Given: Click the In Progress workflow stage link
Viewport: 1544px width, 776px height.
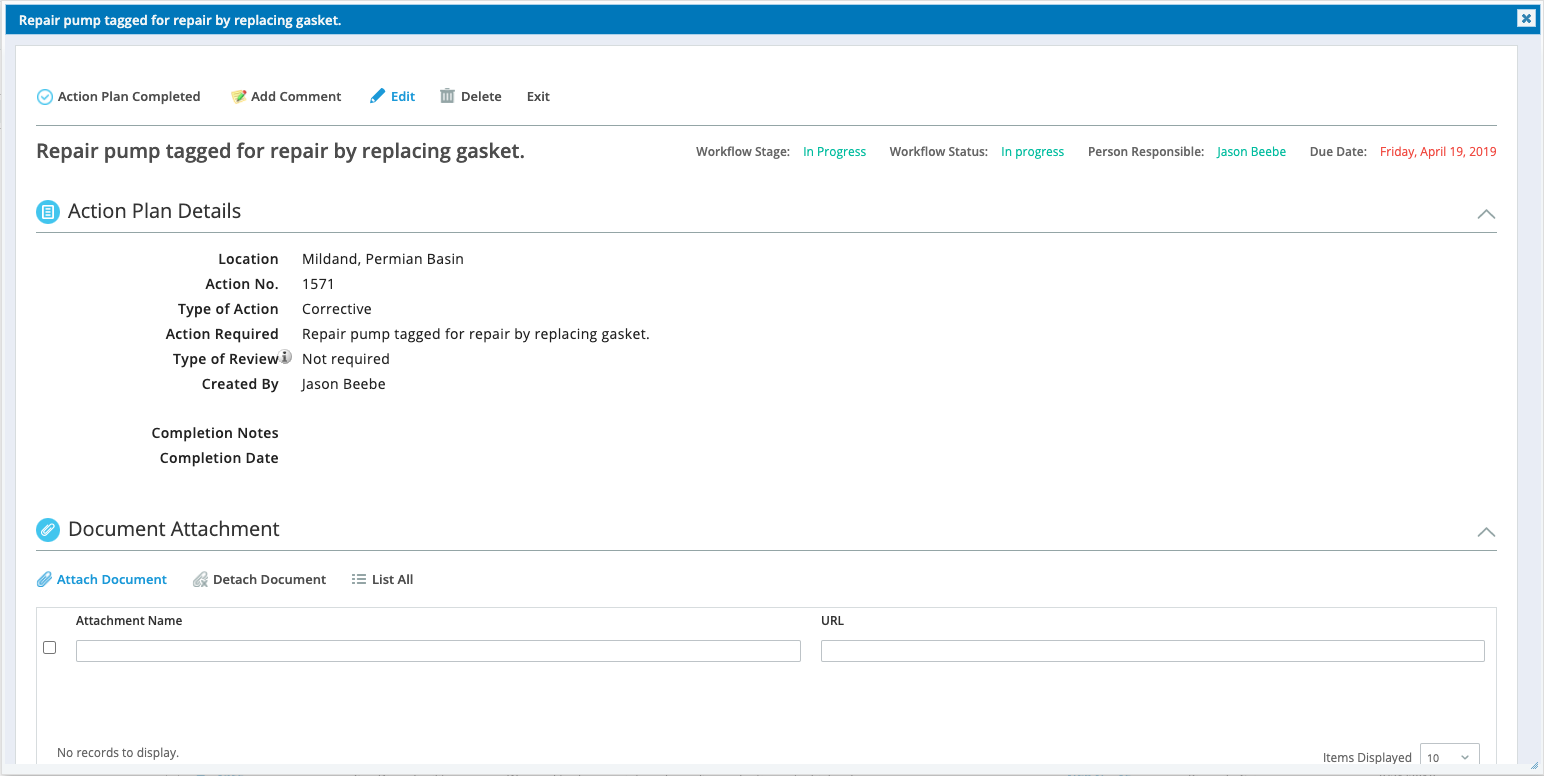Looking at the screenshot, I should coord(834,151).
